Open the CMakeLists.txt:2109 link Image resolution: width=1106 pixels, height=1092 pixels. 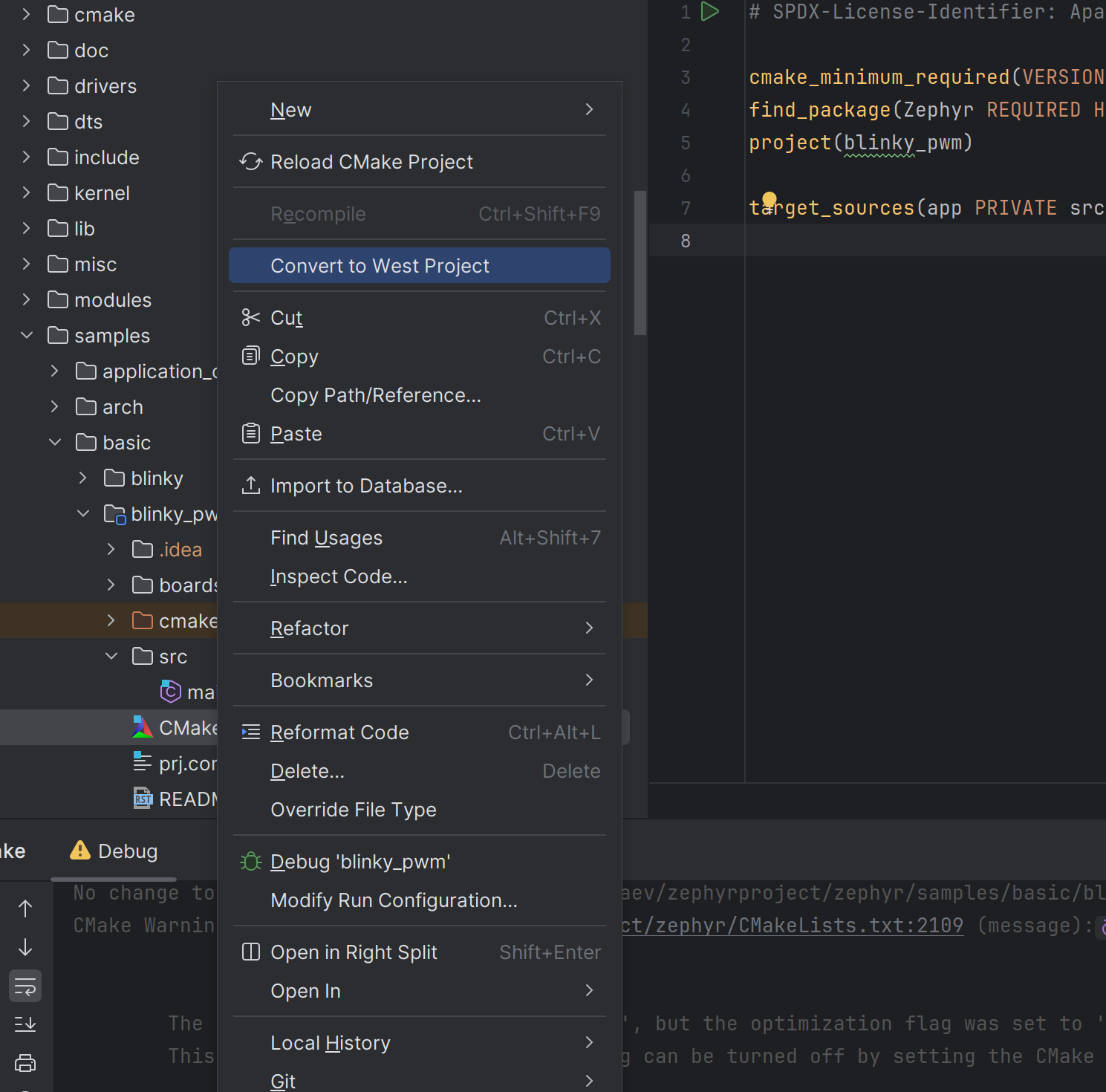point(792,926)
